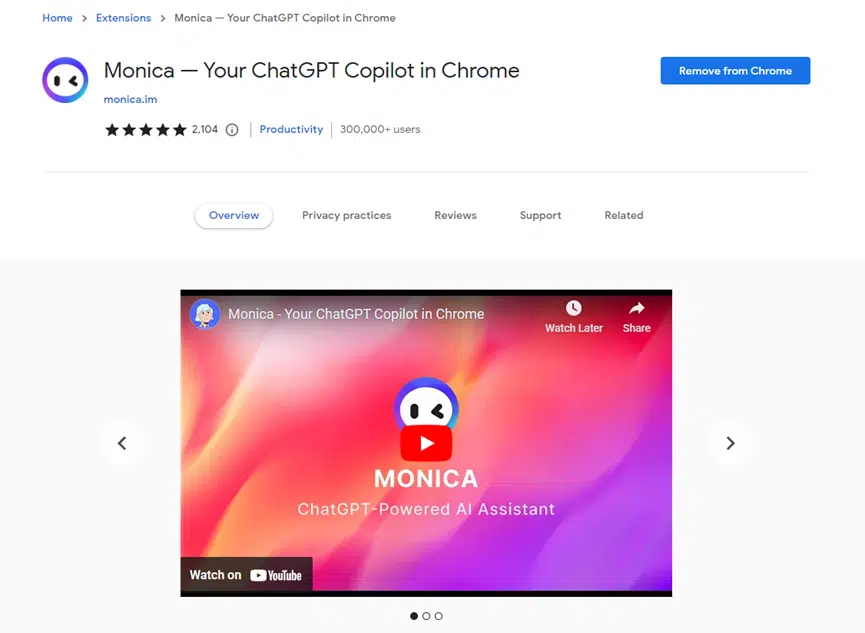This screenshot has width=865, height=633.
Task: Select the third carousel dot
Action: click(439, 616)
